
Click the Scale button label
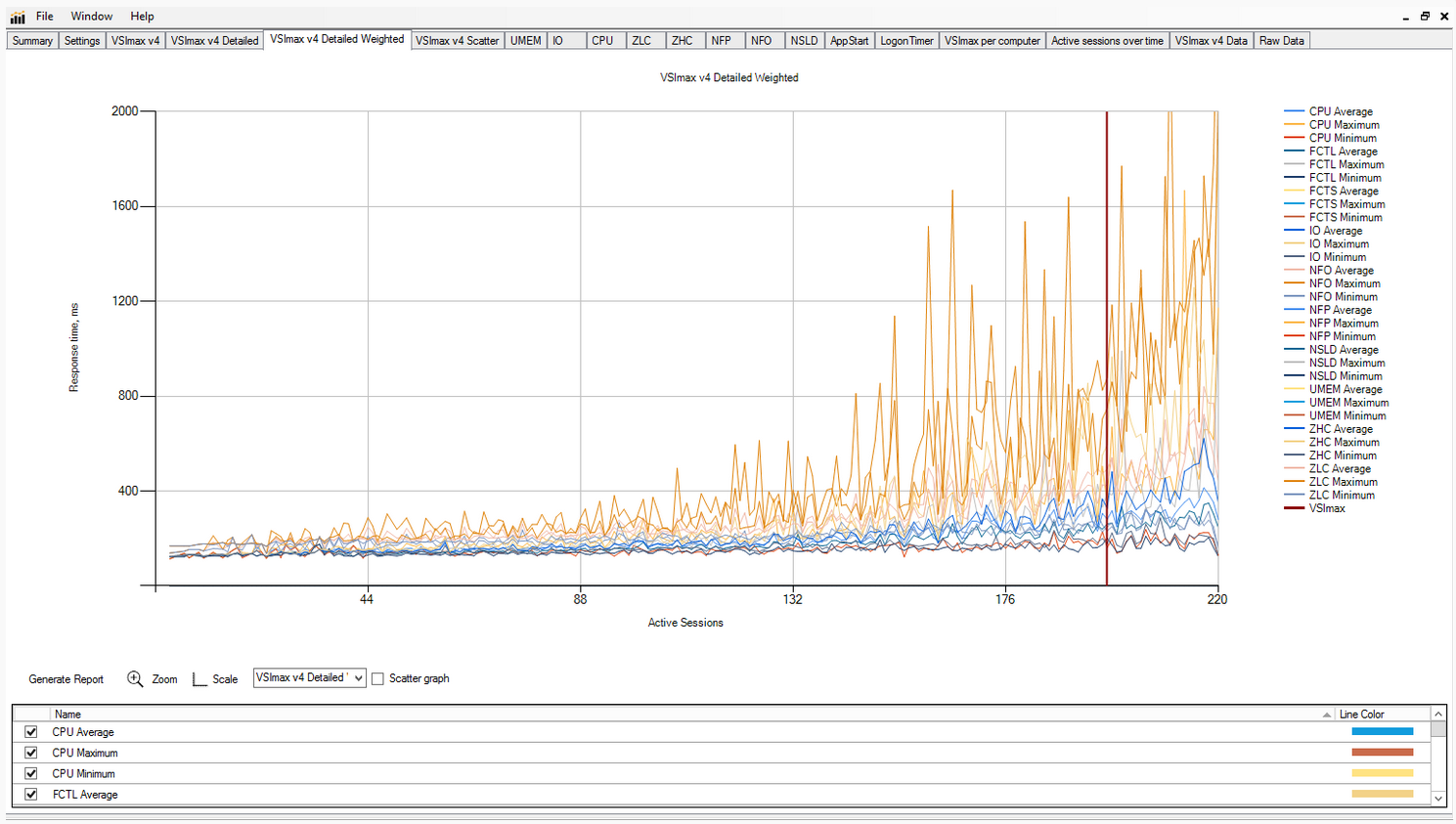(225, 679)
